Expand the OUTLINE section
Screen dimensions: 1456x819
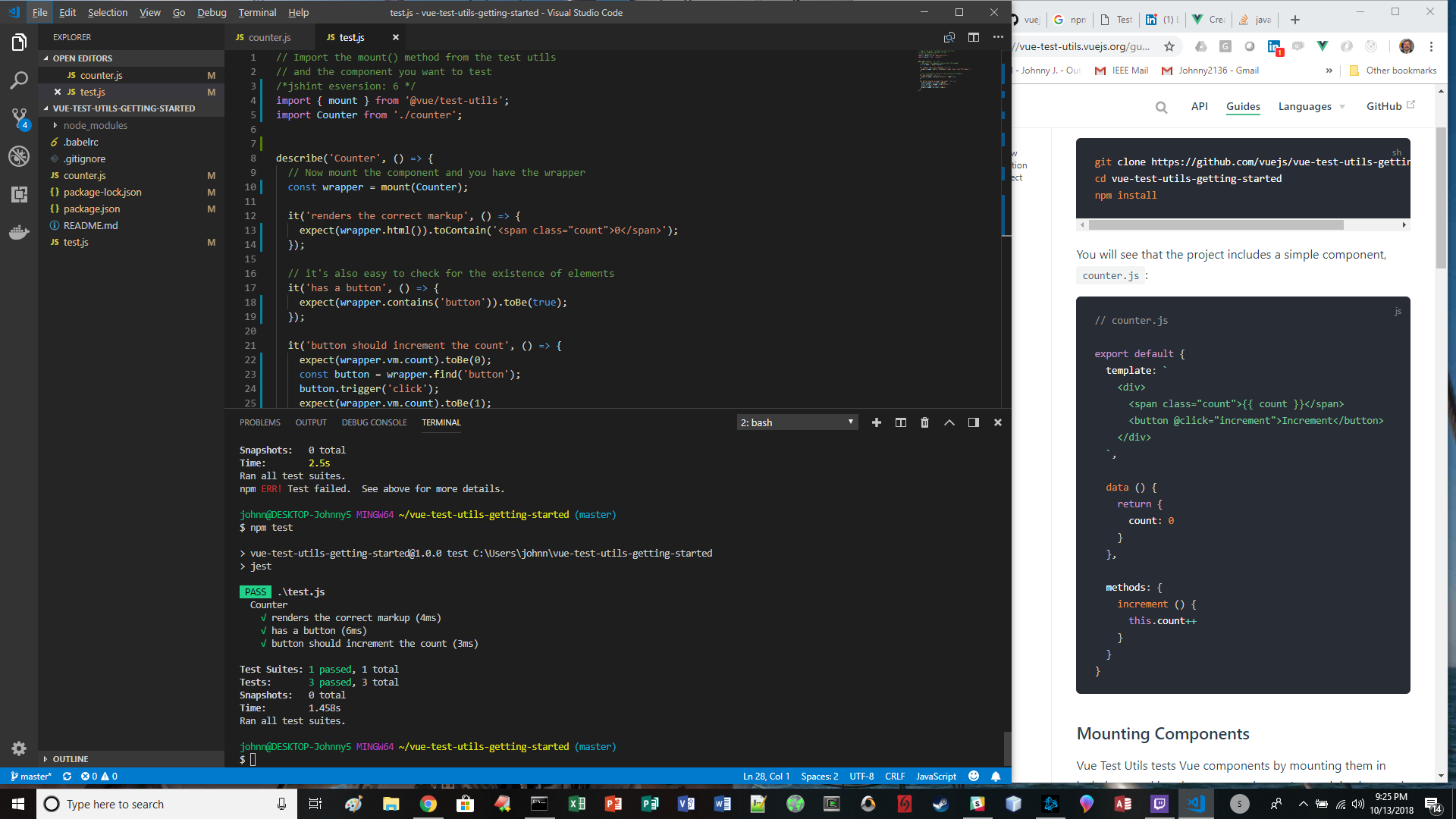pyautogui.click(x=70, y=759)
